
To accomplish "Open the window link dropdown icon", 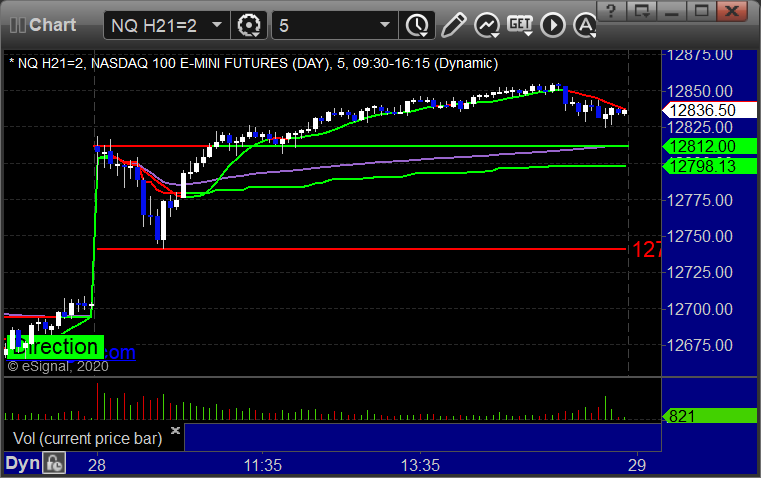I will click(x=642, y=11).
